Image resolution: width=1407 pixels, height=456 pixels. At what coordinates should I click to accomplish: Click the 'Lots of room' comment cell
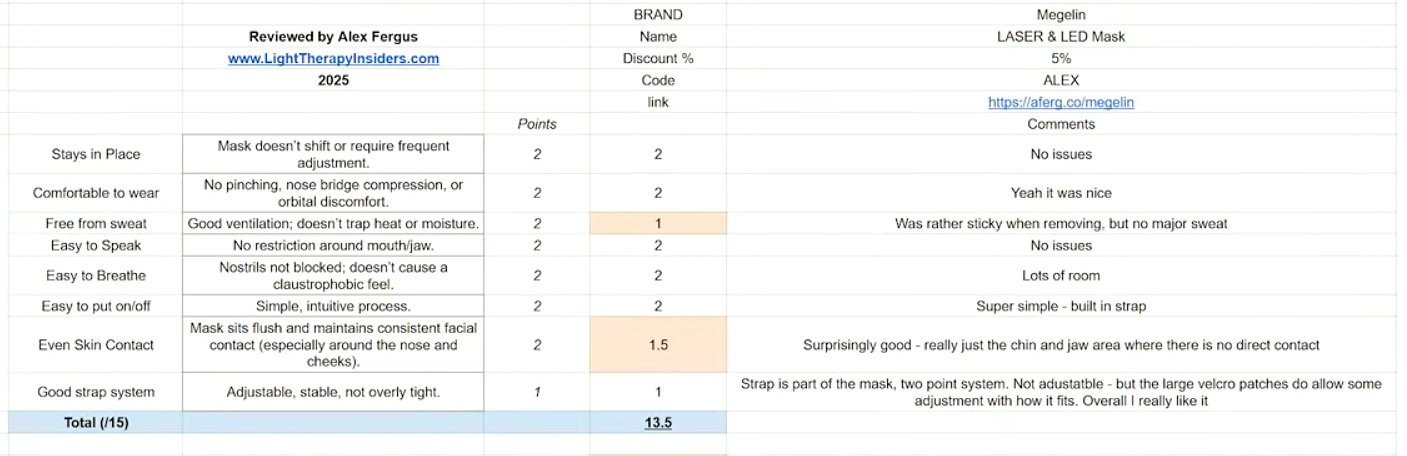pyautogui.click(x=1061, y=276)
